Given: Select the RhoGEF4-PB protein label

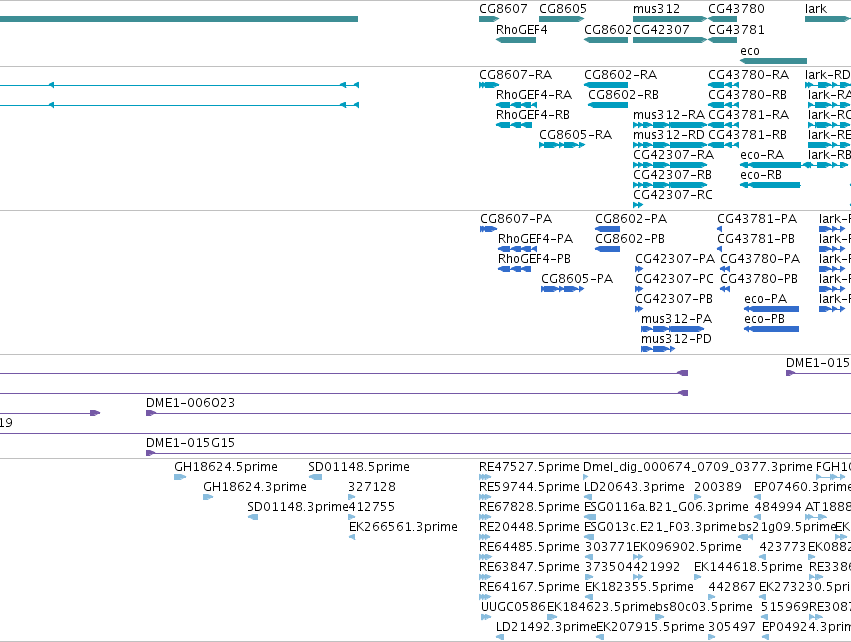Looking at the screenshot, I should coord(535,259).
